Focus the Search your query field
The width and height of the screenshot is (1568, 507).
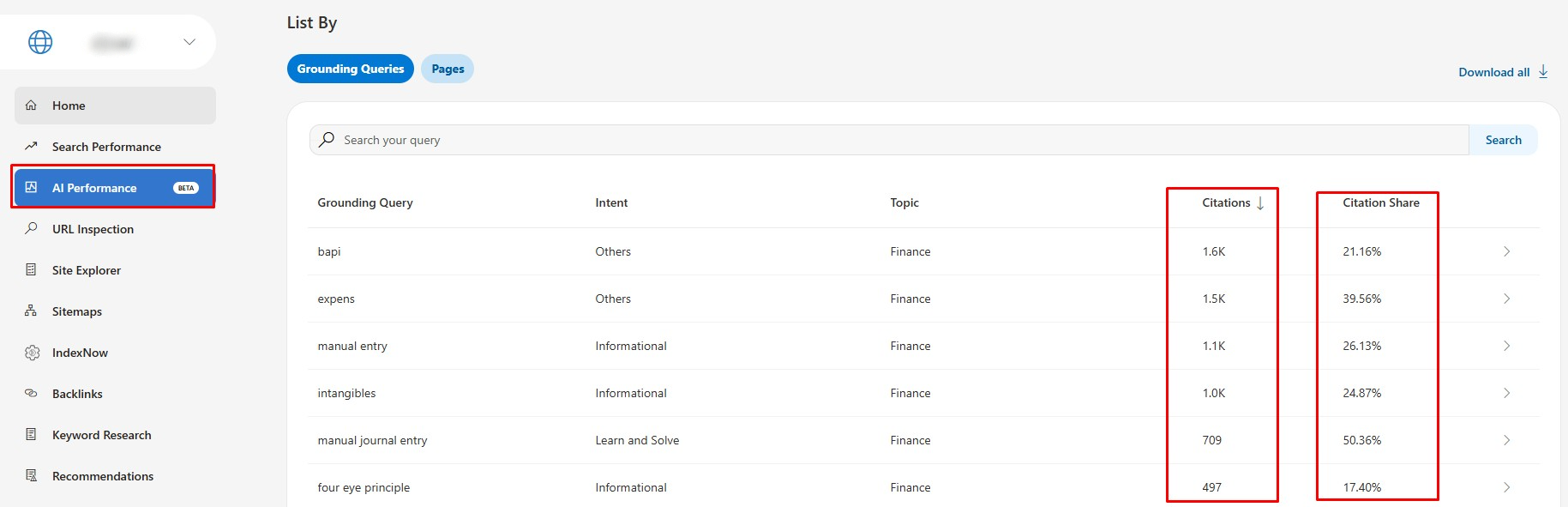889,140
